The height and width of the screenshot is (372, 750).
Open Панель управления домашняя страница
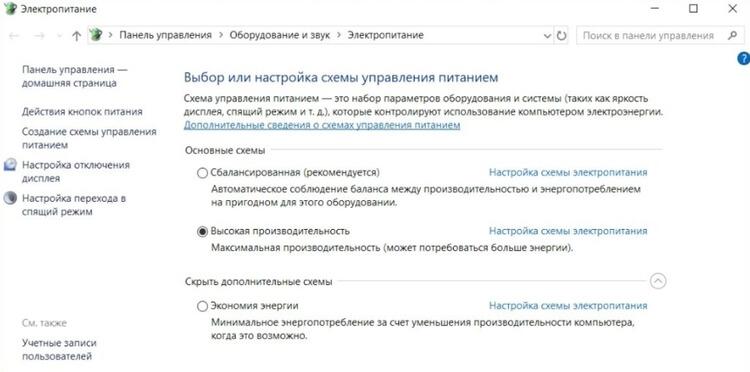click(75, 77)
